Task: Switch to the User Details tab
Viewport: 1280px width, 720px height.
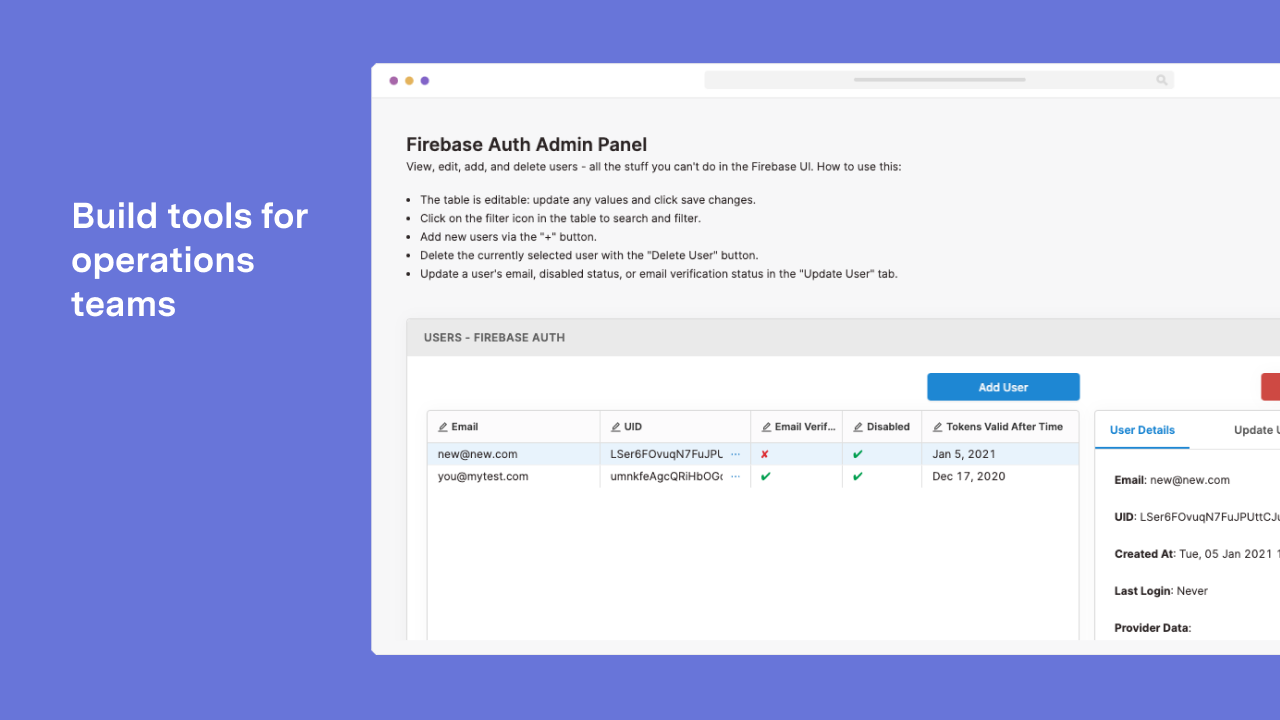Action: (1142, 430)
